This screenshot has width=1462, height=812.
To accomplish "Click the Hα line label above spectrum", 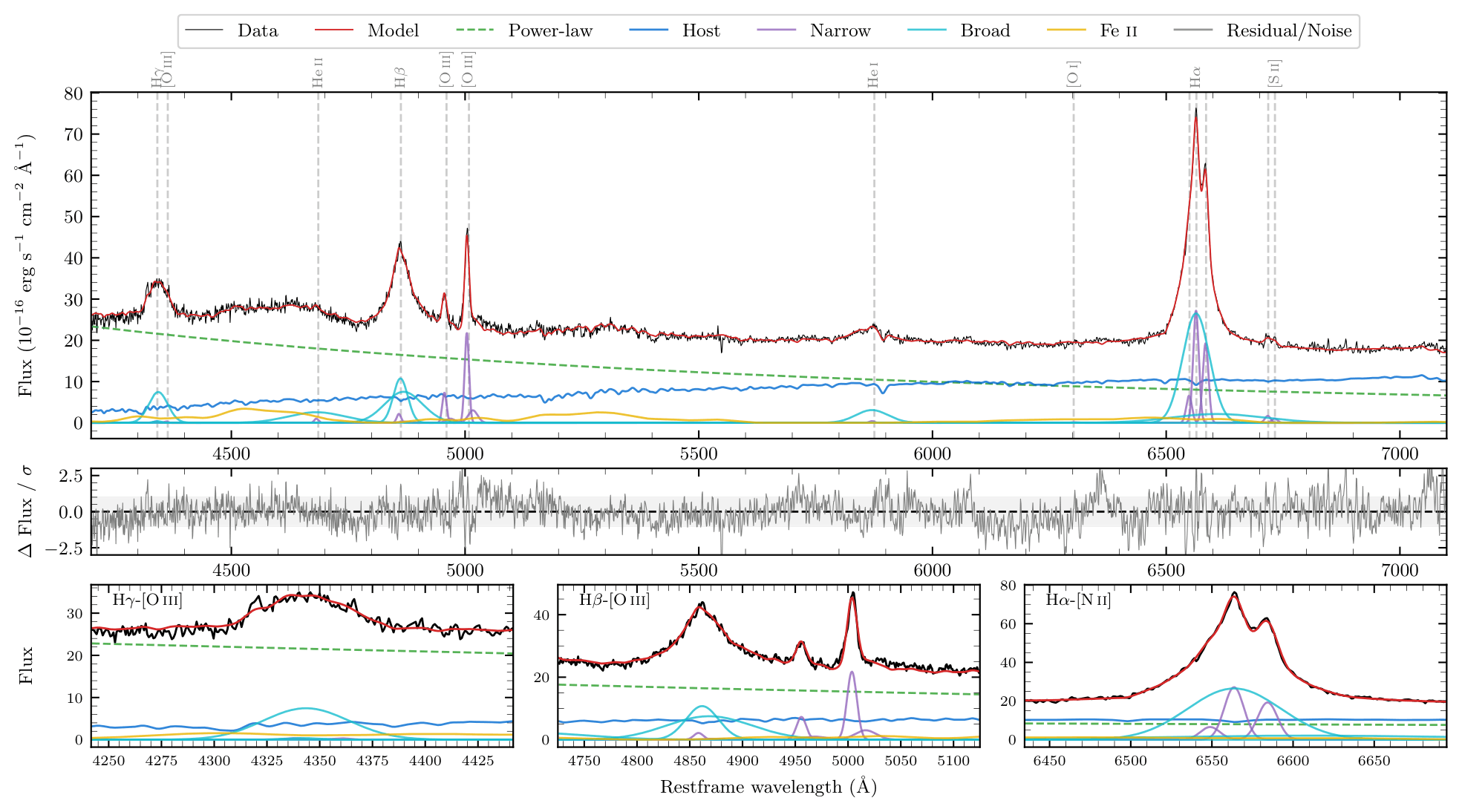I will pyautogui.click(x=1195, y=76).
